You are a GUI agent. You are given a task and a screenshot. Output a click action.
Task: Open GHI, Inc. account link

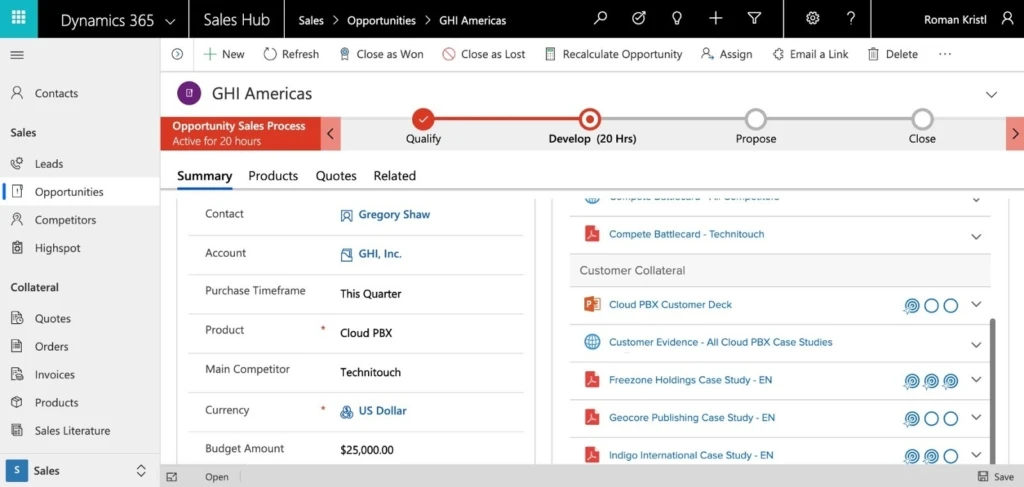(380, 255)
